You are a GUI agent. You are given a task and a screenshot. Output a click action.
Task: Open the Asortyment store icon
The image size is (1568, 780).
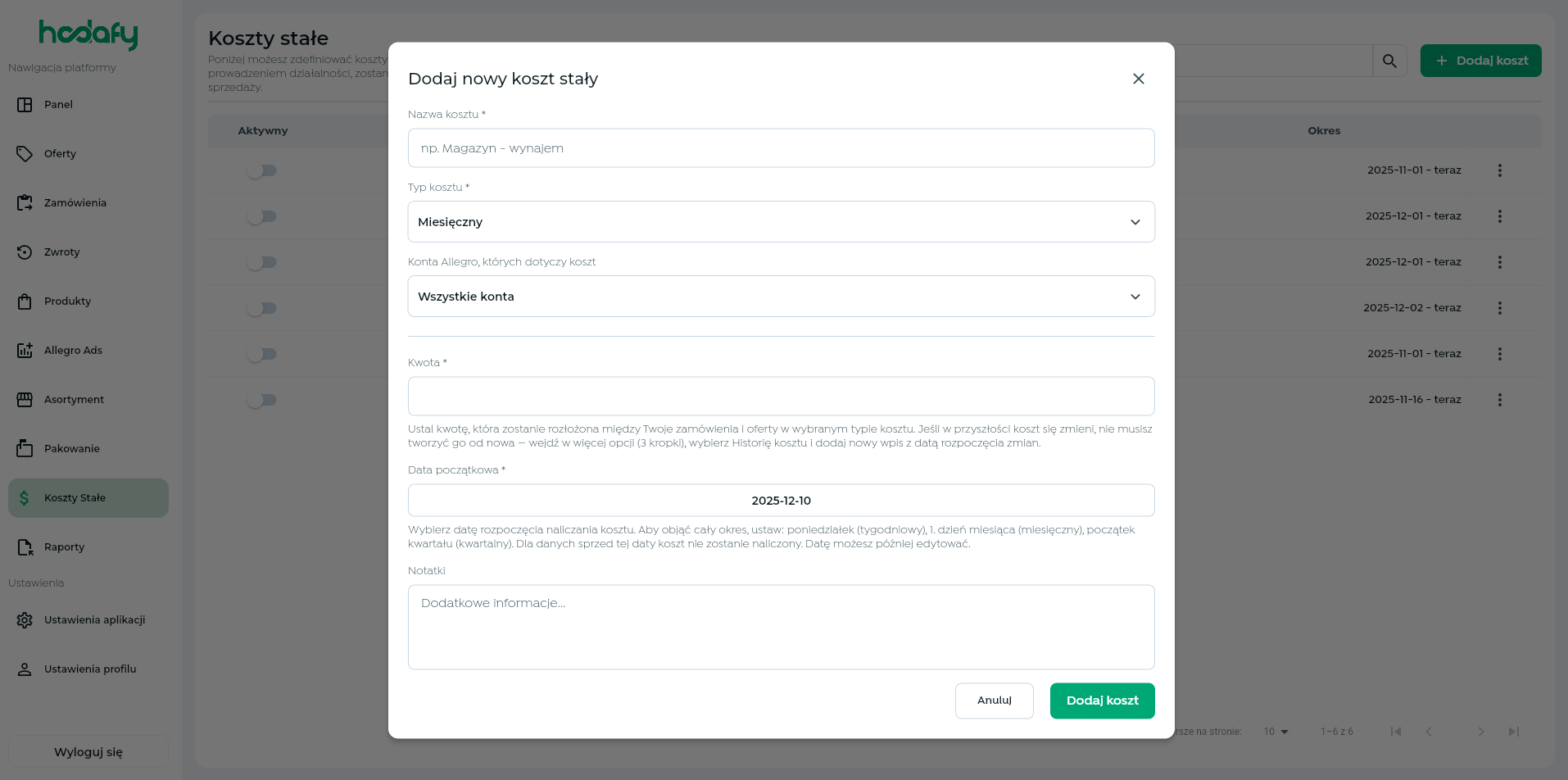pyautogui.click(x=25, y=400)
